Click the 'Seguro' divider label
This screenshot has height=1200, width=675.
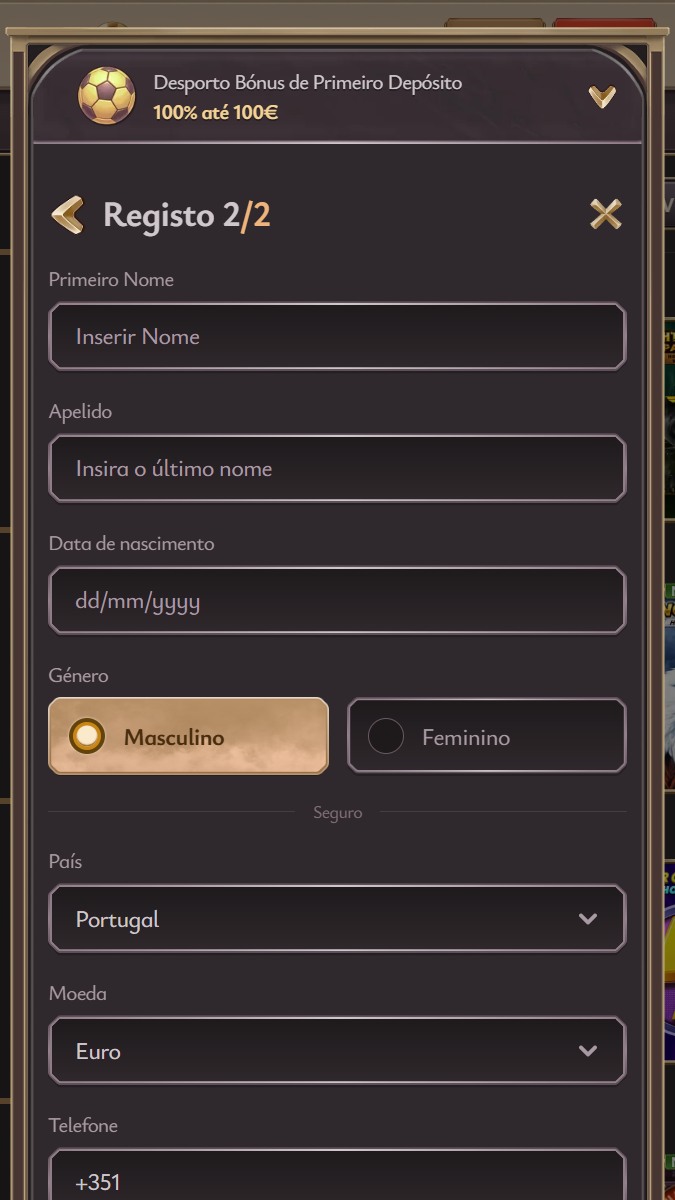tap(337, 813)
